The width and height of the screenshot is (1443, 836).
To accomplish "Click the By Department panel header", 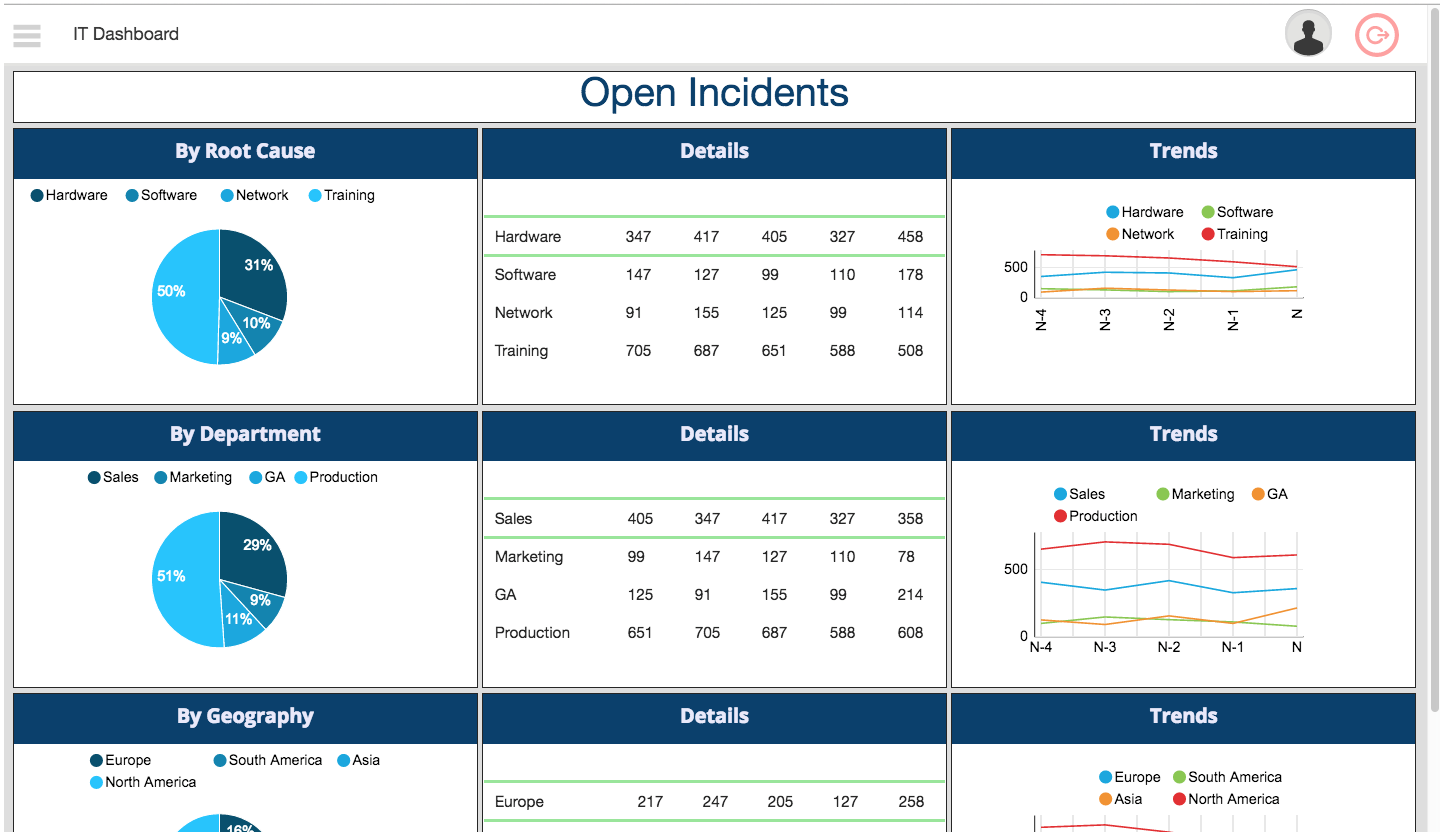I will (245, 435).
